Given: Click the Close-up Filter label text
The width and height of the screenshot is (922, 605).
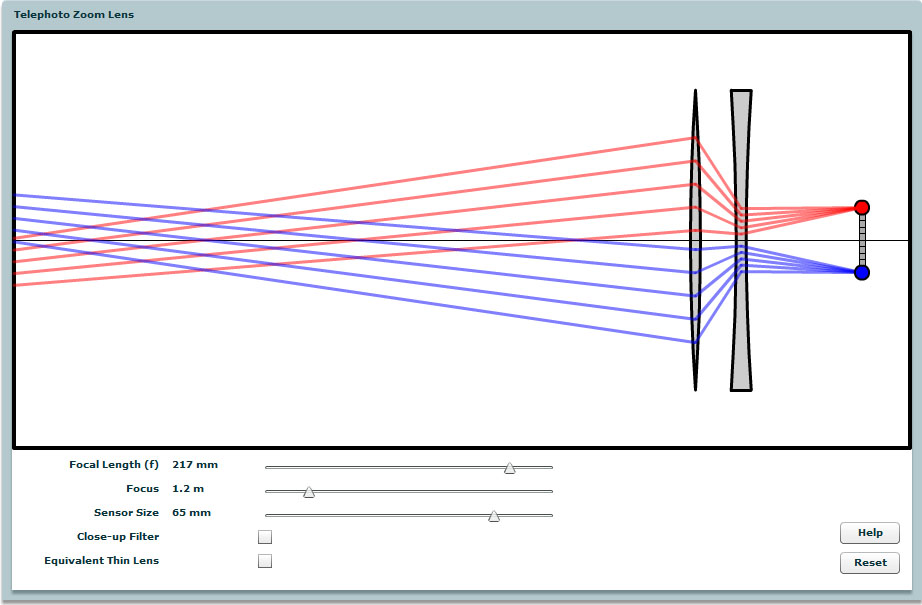Looking at the screenshot, I should tap(118, 537).
